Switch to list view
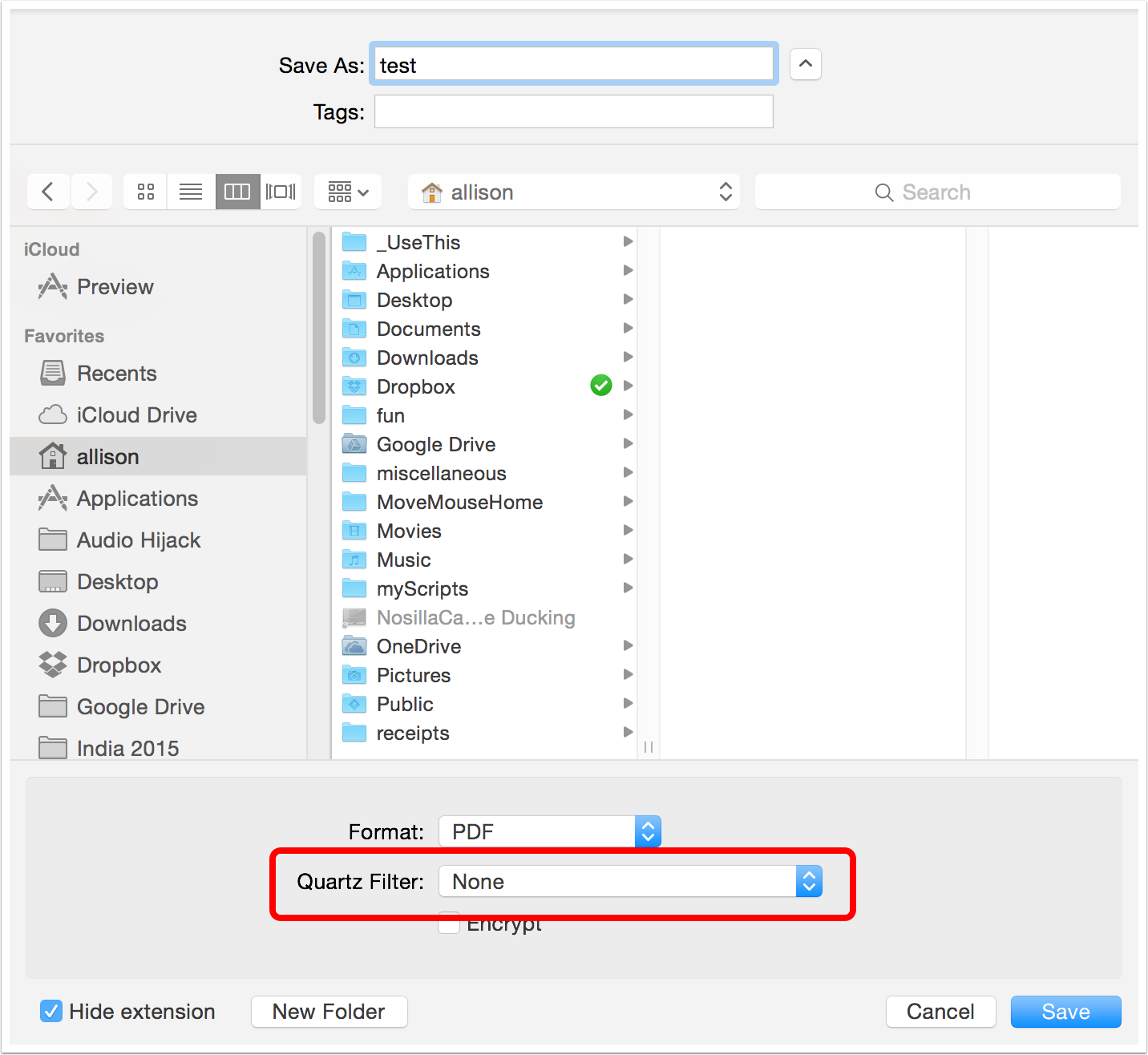This screenshot has width=1148, height=1055. pyautogui.click(x=191, y=192)
